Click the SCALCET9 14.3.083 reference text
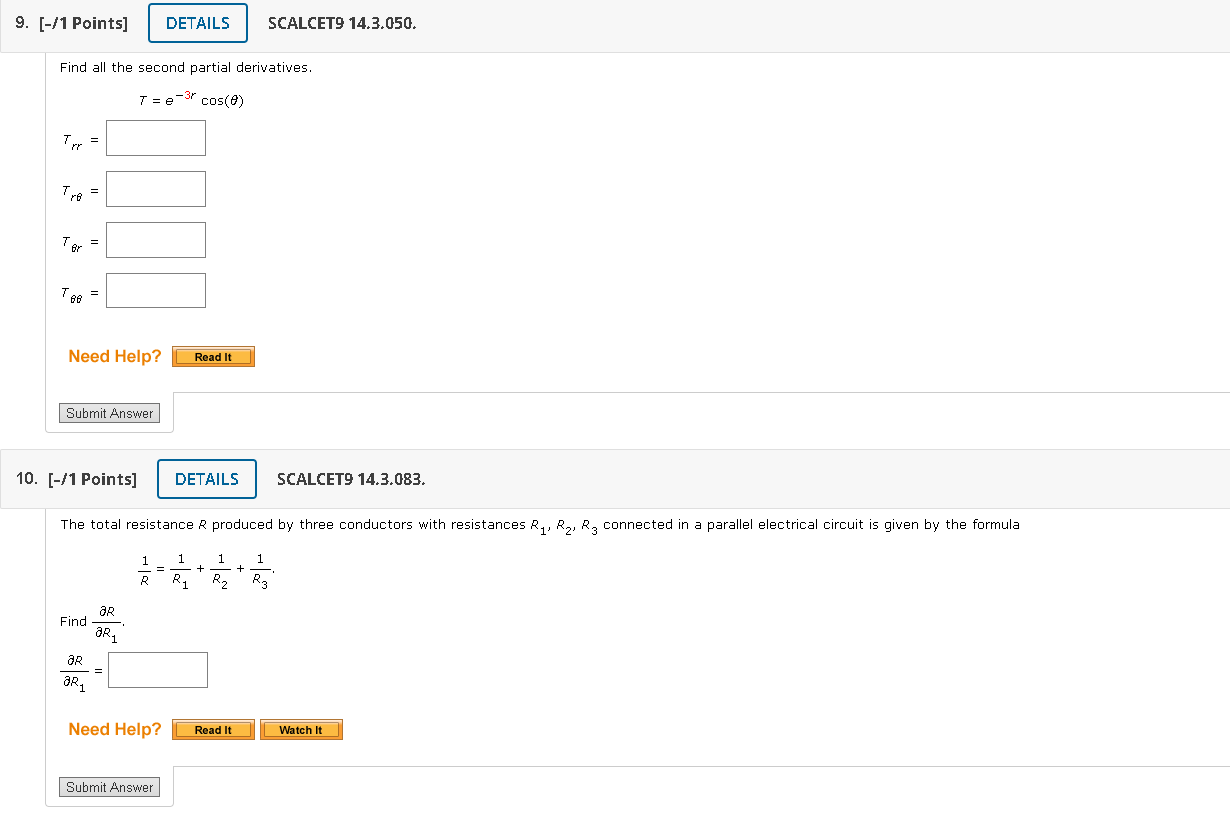The image size is (1230, 820). click(350, 479)
